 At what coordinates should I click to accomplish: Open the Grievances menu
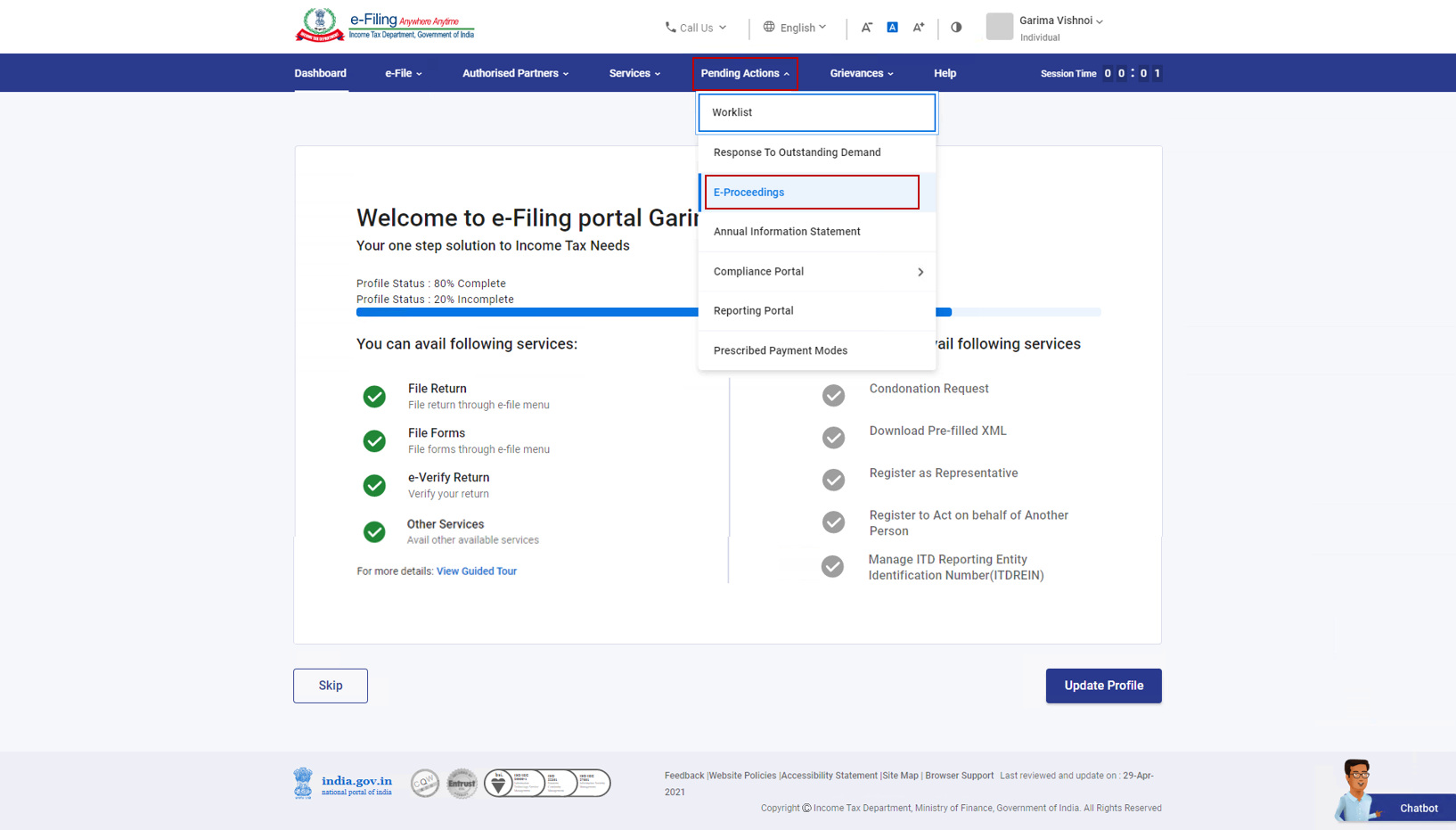861,73
